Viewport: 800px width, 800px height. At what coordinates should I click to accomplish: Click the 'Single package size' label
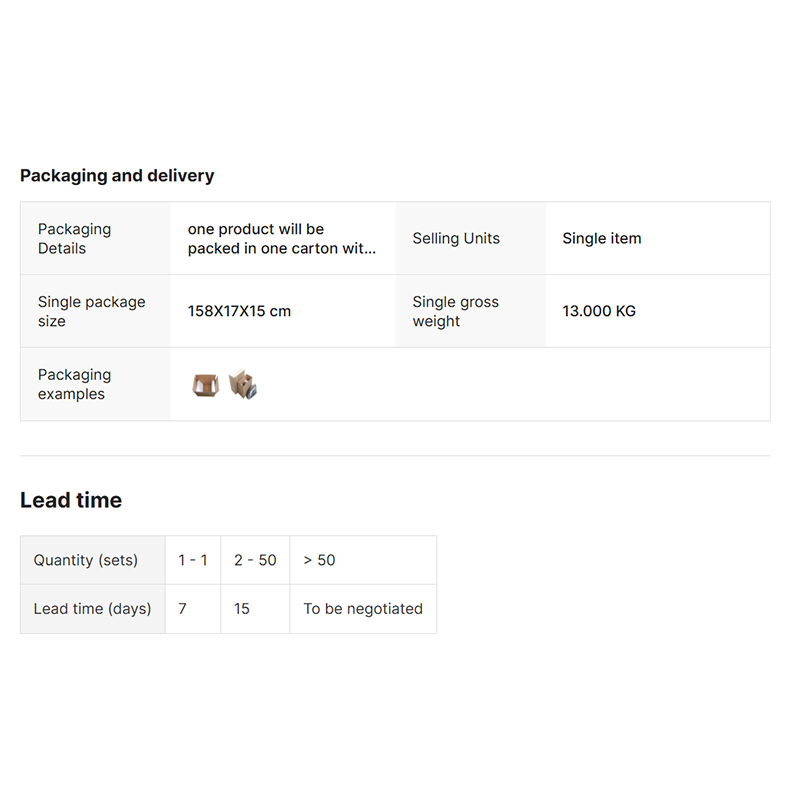coord(91,311)
